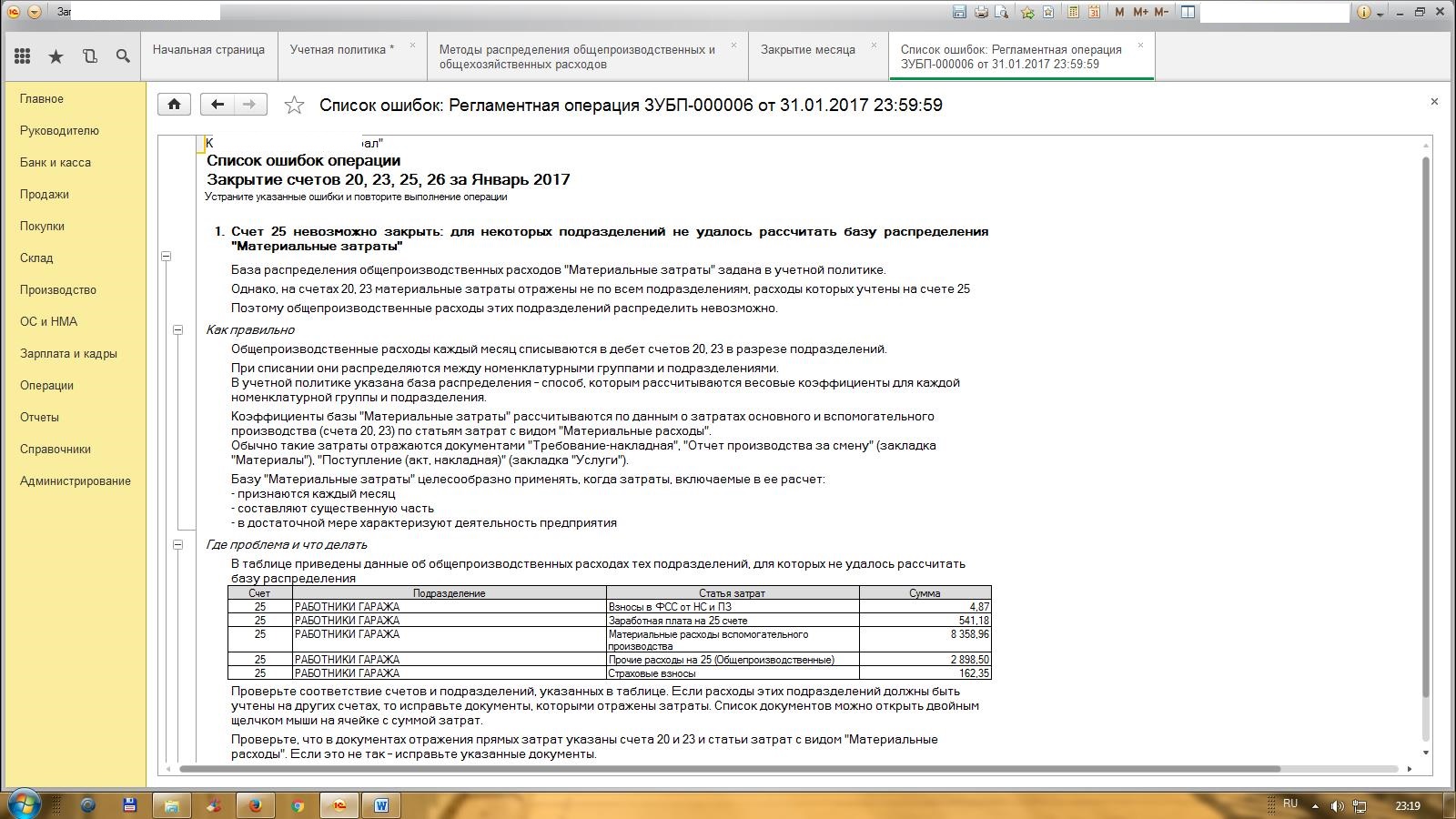Open Microsoft Word from the taskbar
1456x819 pixels.
(380, 805)
